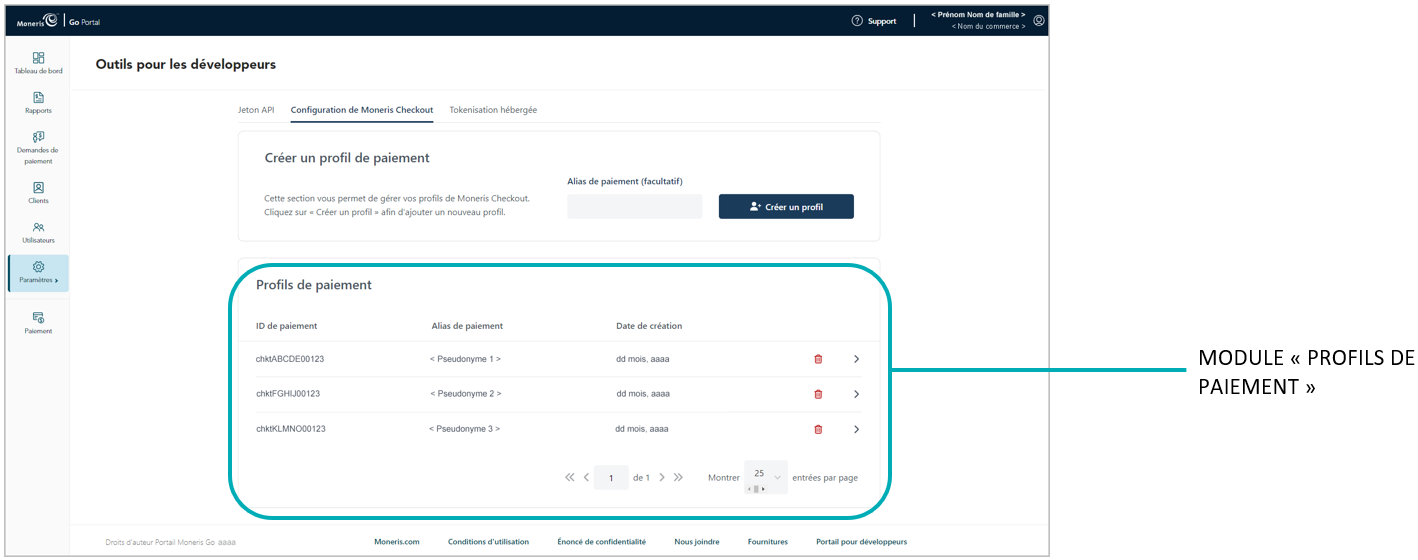The image size is (1418, 560).
Task: Open the Utilisateurs section
Action: pyautogui.click(x=38, y=233)
